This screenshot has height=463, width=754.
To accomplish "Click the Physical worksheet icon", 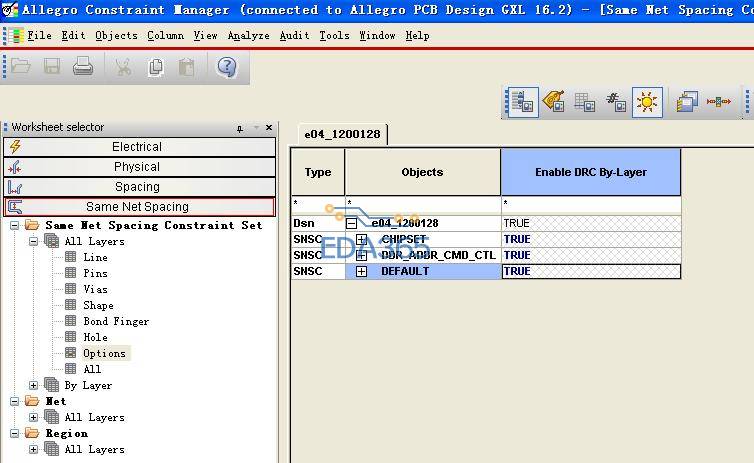I will pos(15,167).
